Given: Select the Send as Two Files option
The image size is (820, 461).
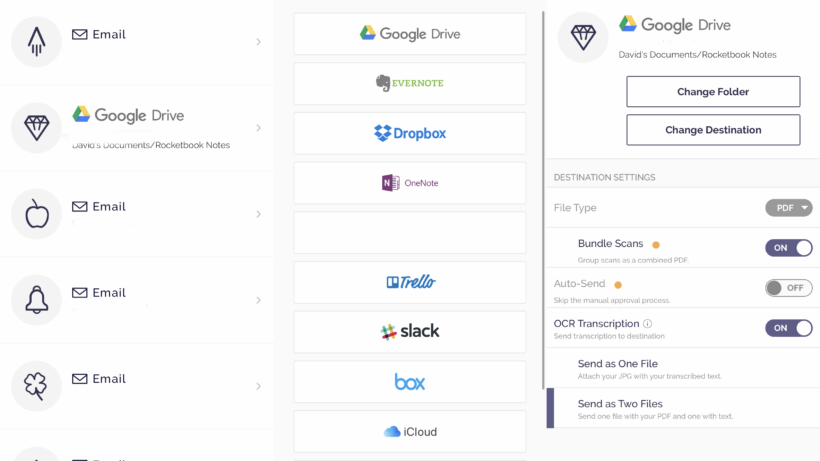Looking at the screenshot, I should 622,404.
